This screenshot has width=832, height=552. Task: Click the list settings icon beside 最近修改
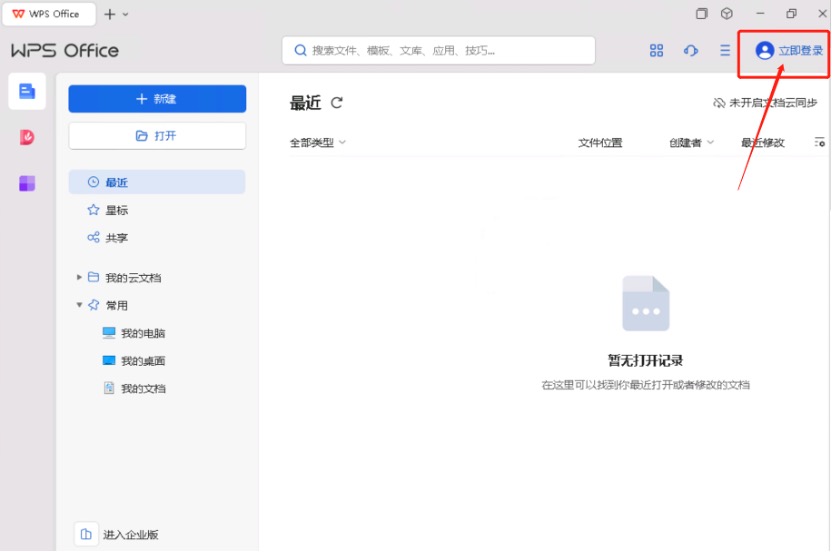[820, 143]
